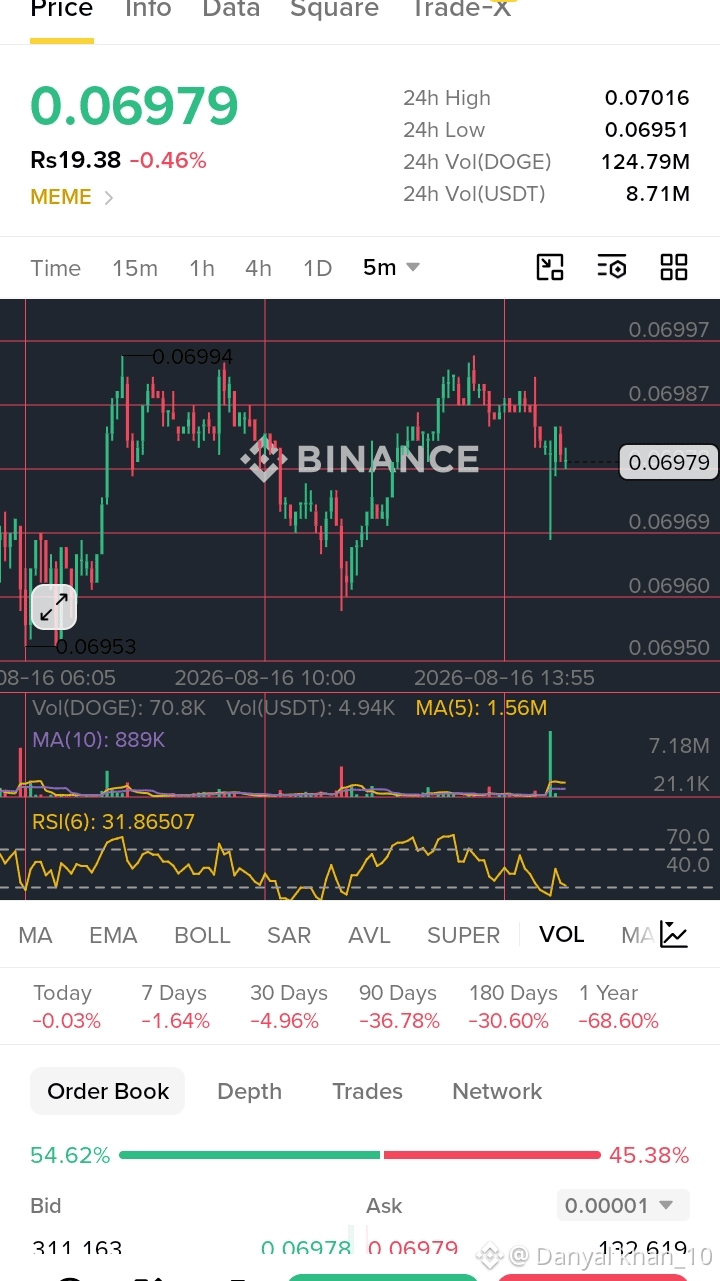Tap the 24h Vol(USDT) value 8.71M
The height and width of the screenshot is (1281, 720).
click(658, 194)
